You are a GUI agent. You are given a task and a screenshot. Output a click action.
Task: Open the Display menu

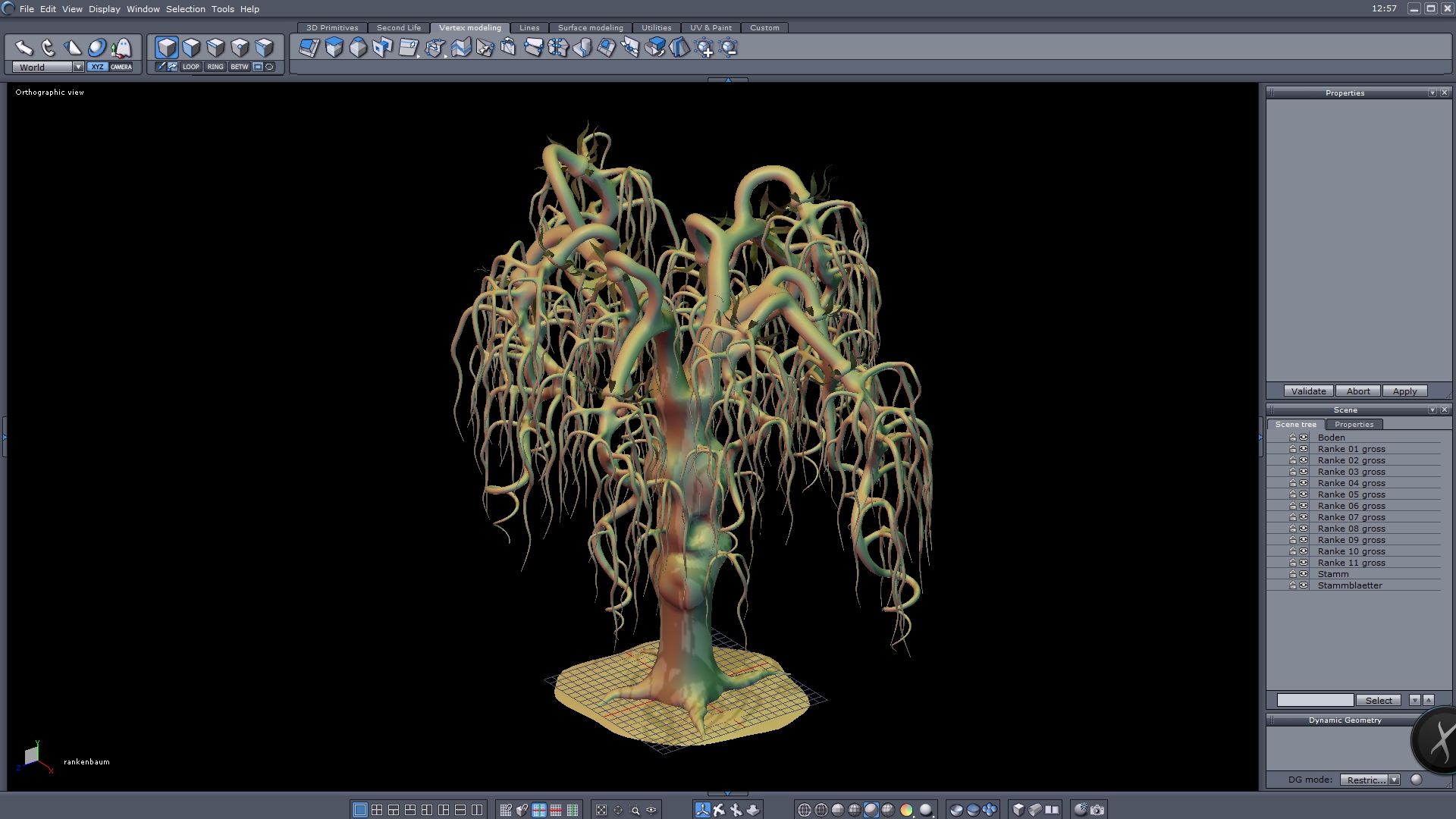(x=104, y=9)
